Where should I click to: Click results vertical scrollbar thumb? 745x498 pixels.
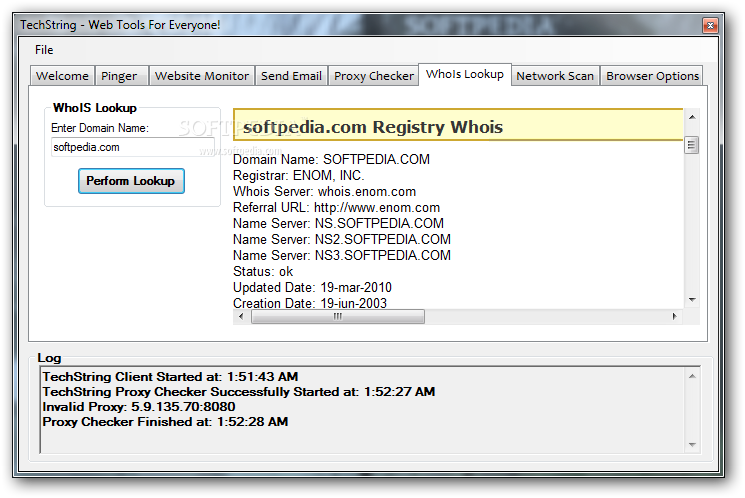(x=692, y=145)
